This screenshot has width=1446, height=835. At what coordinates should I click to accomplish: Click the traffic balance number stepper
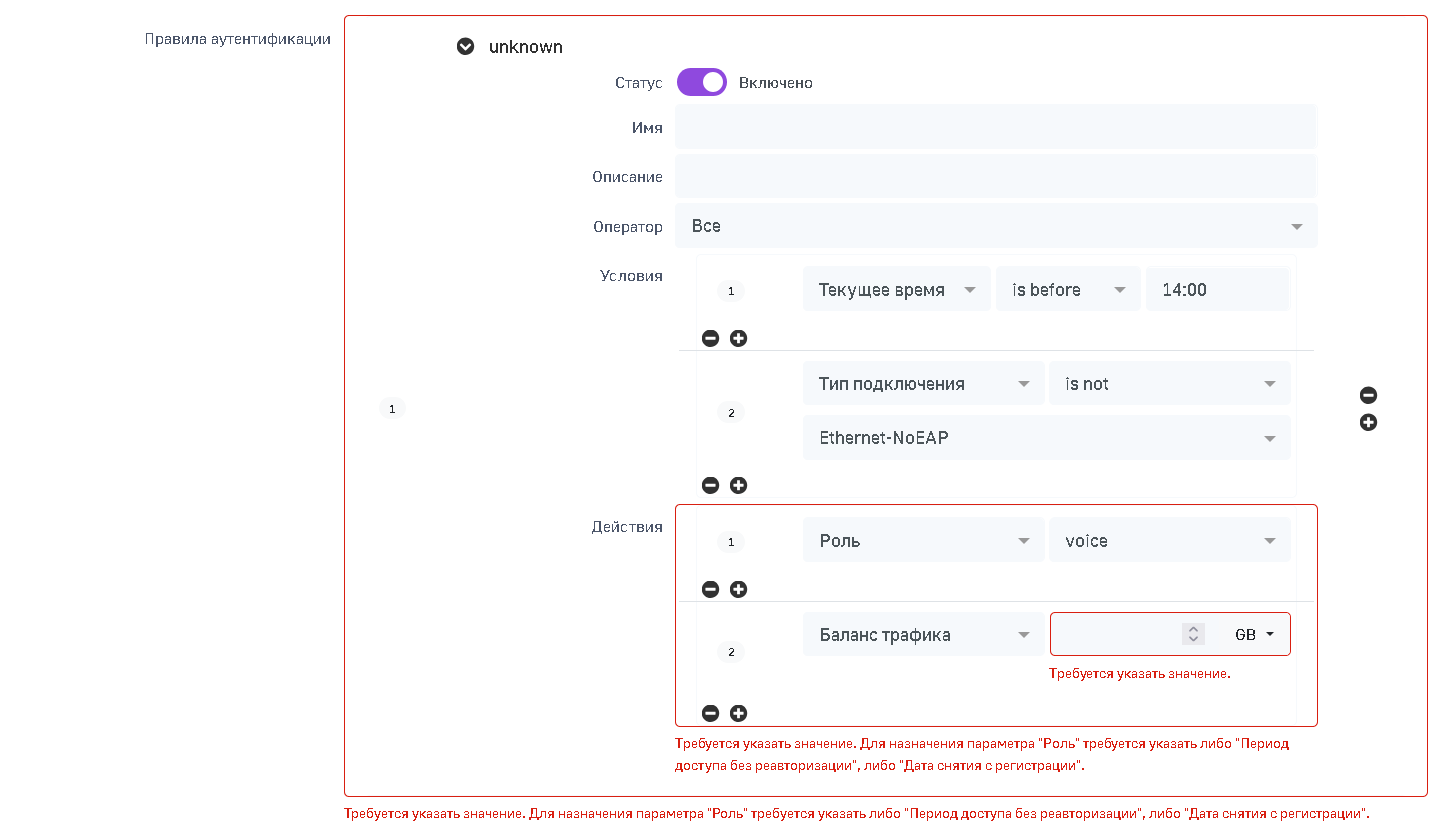[x=1192, y=634]
